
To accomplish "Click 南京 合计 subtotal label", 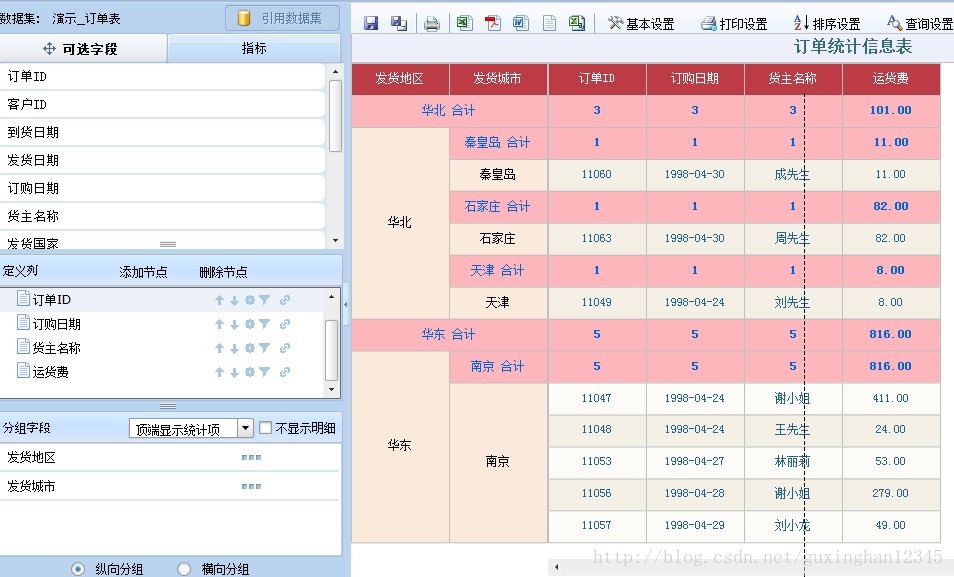I will pos(497,366).
